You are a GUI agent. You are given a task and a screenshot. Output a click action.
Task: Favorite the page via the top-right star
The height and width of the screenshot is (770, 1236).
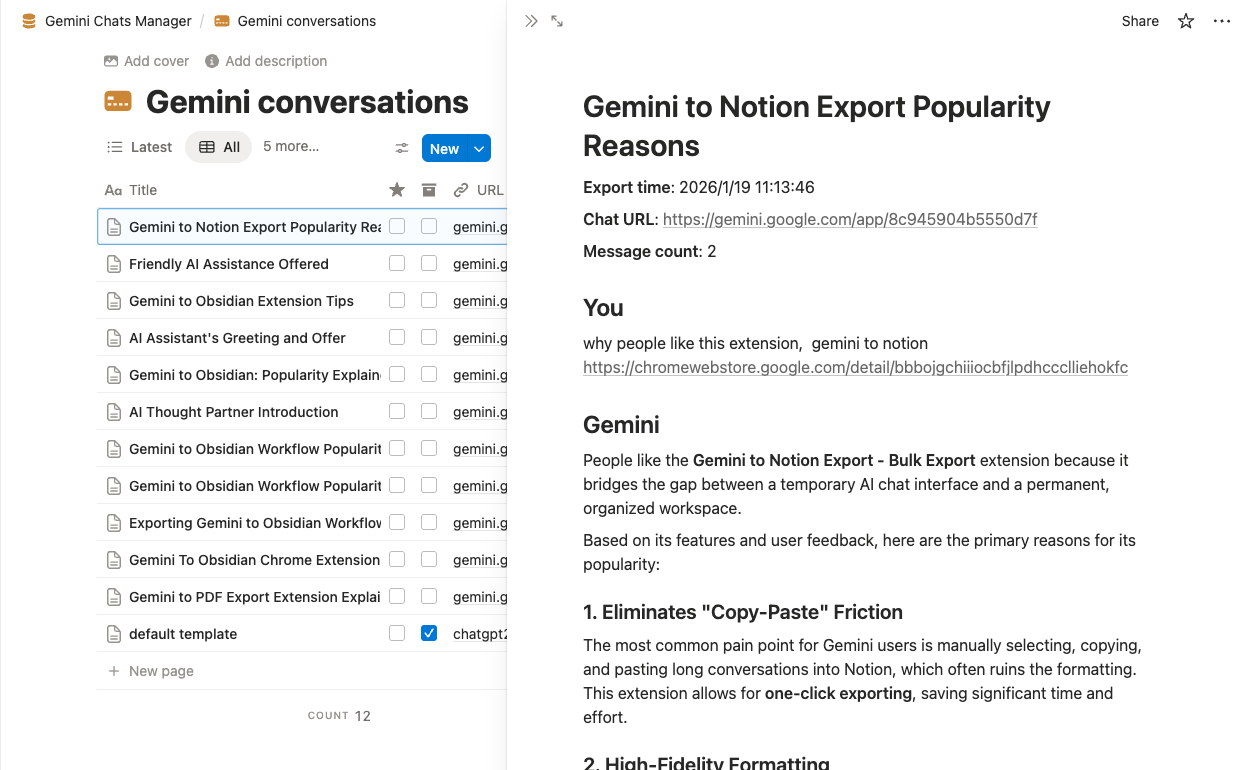pyautogui.click(x=1185, y=20)
